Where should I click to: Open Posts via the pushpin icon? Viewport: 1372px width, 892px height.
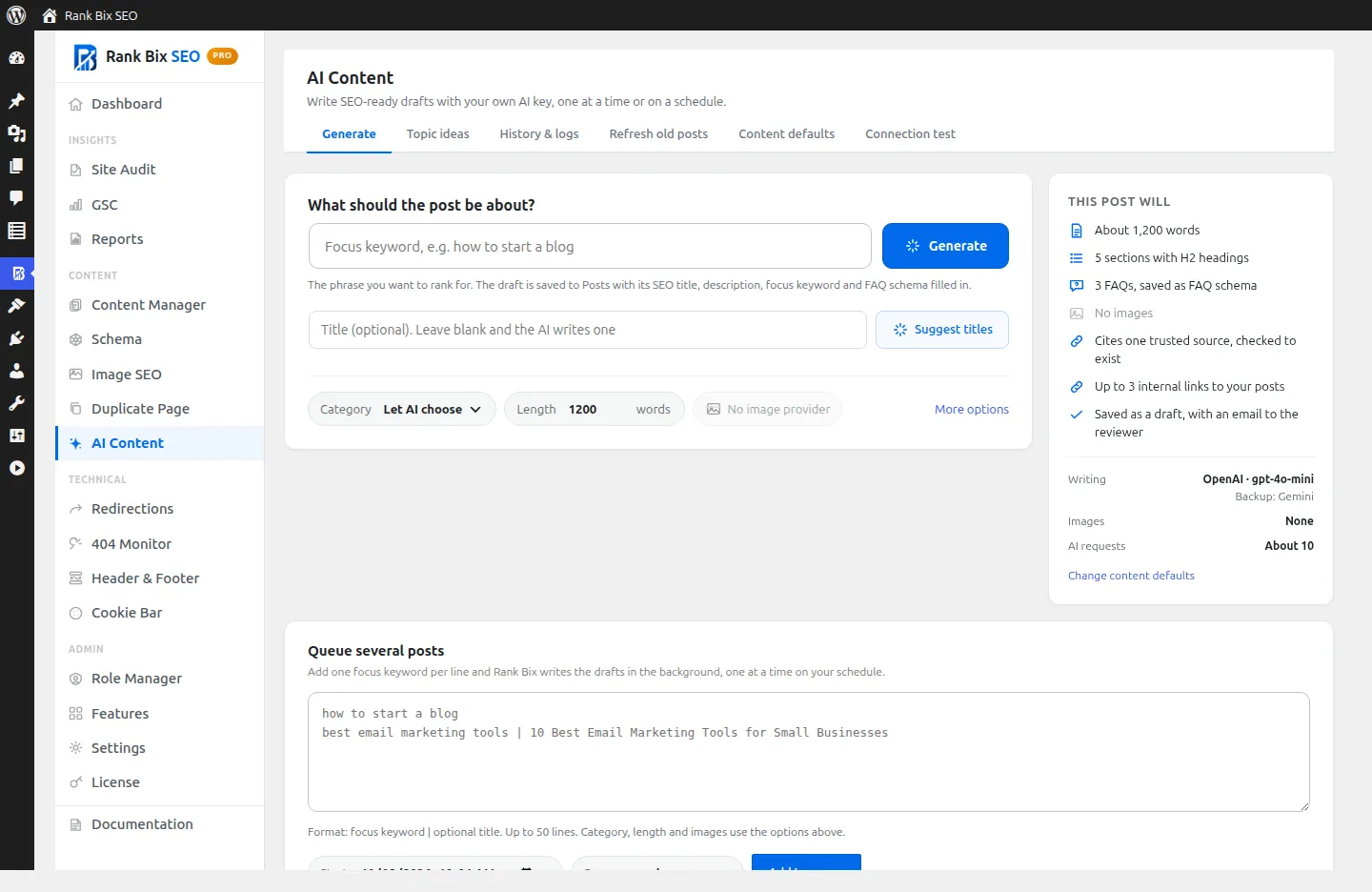(x=16, y=101)
